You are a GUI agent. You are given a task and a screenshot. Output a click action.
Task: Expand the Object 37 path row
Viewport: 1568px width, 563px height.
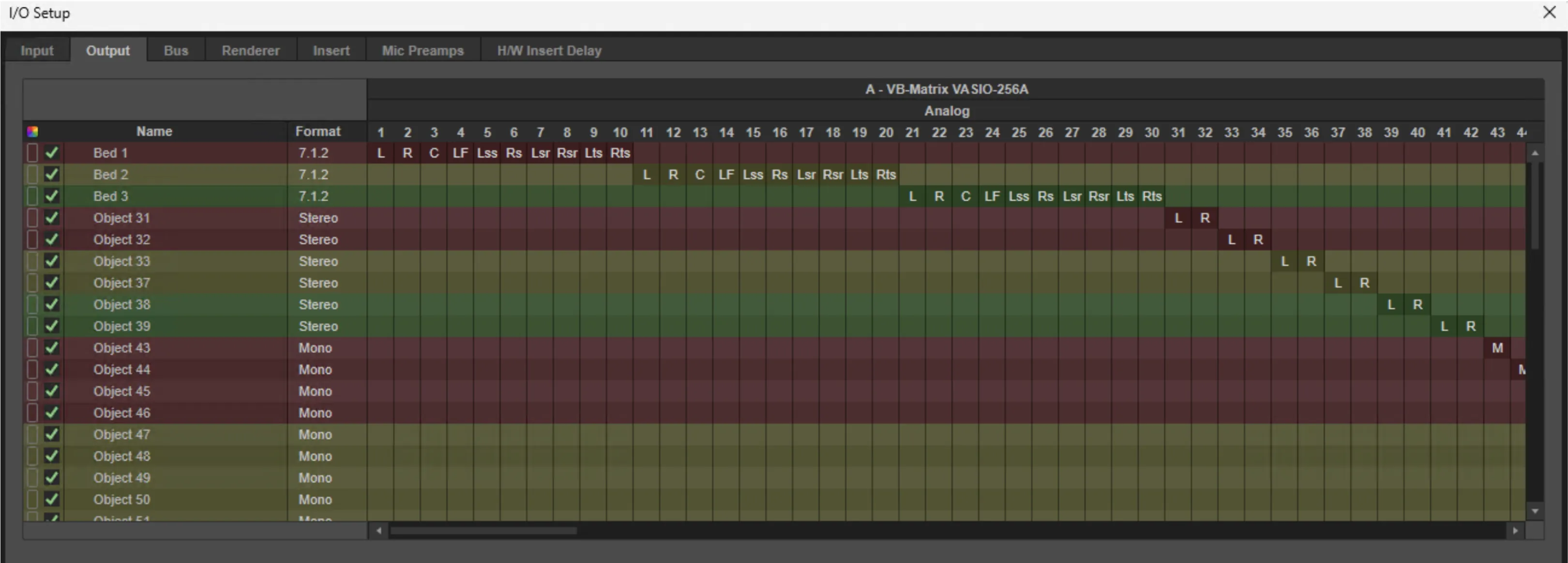33,283
